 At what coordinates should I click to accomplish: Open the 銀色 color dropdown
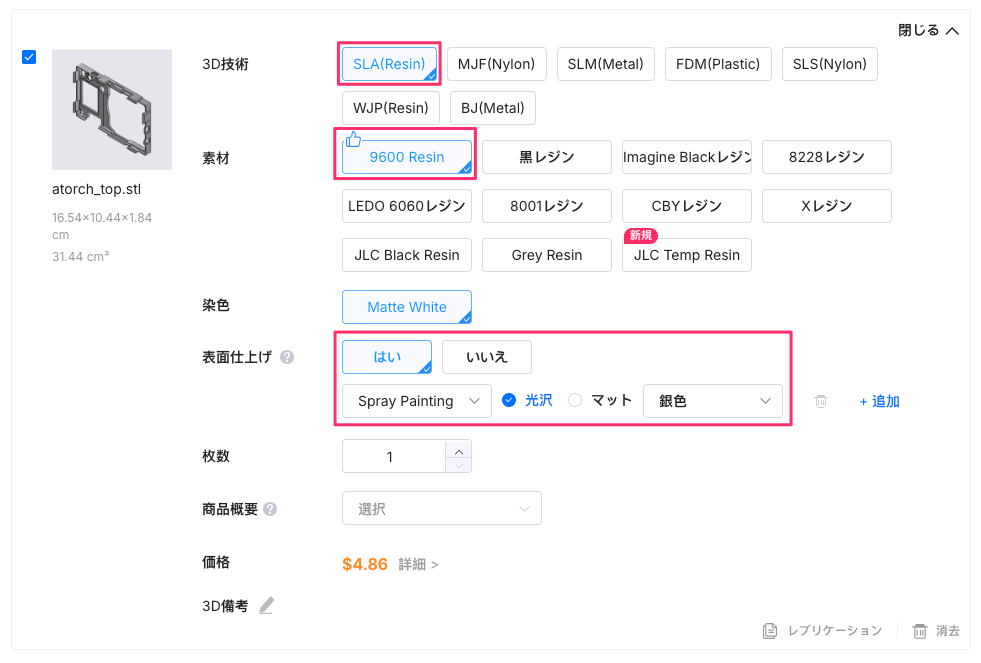(711, 401)
